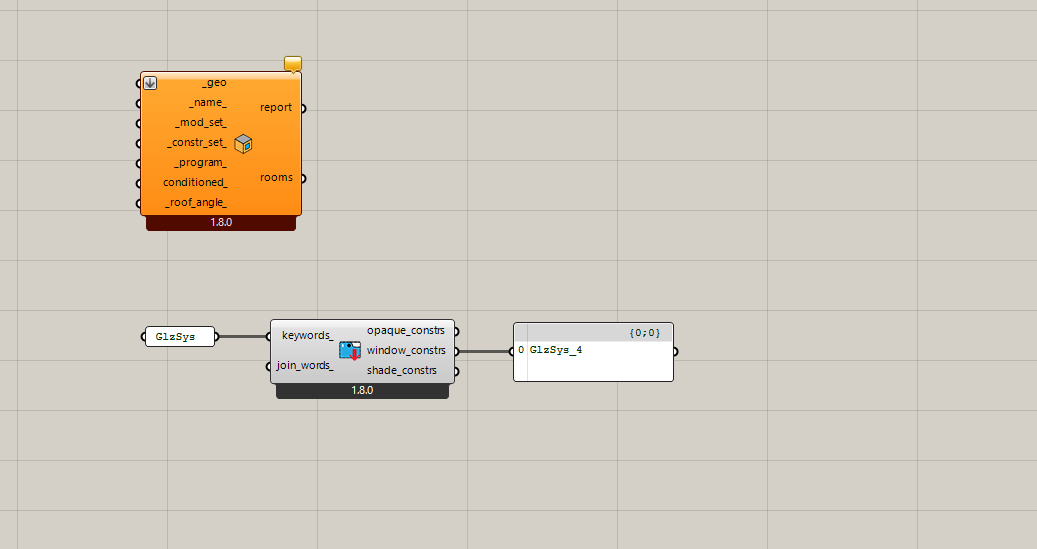Click the rooms output label
Viewport: 1037px width, 549px height.
(x=276, y=177)
